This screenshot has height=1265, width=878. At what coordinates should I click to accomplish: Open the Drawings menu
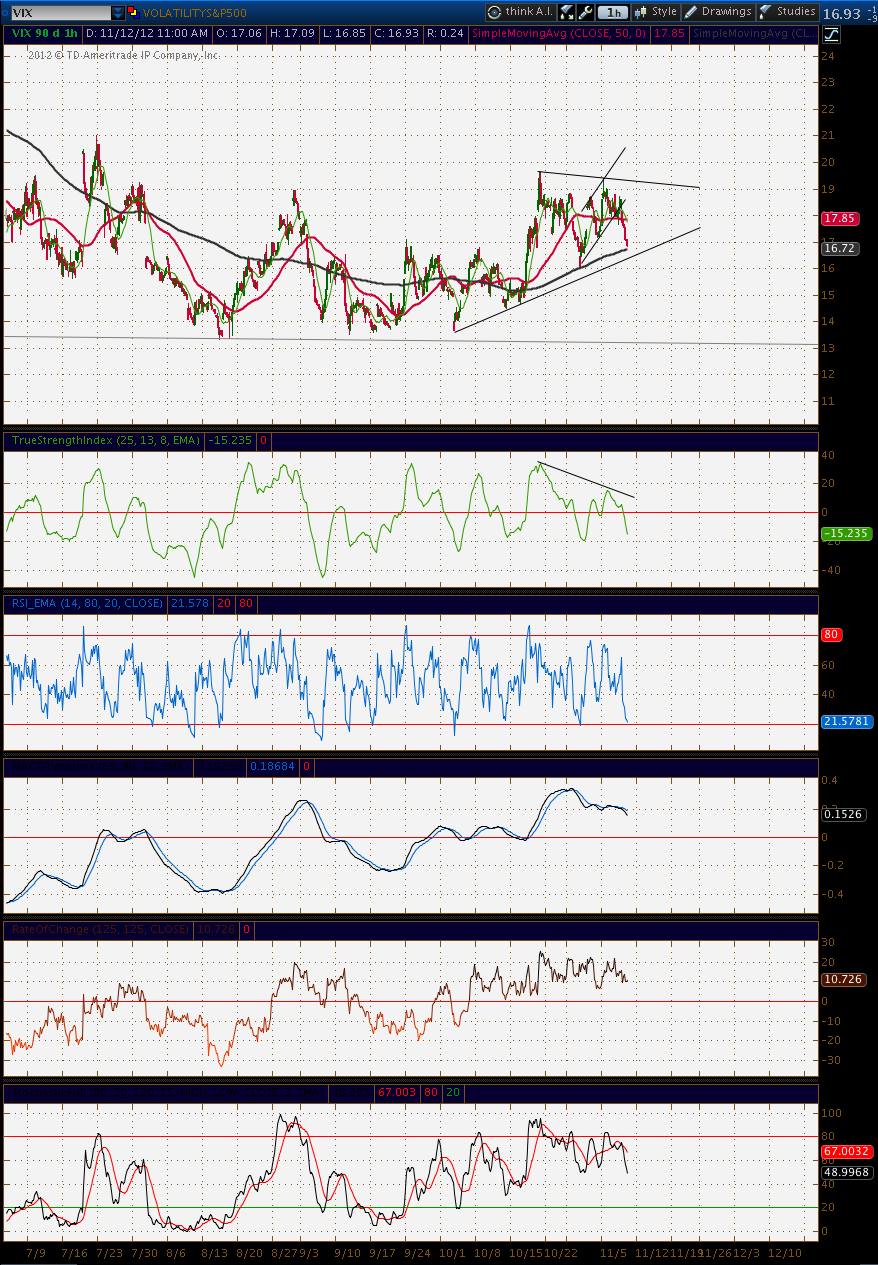pyautogui.click(x=718, y=12)
